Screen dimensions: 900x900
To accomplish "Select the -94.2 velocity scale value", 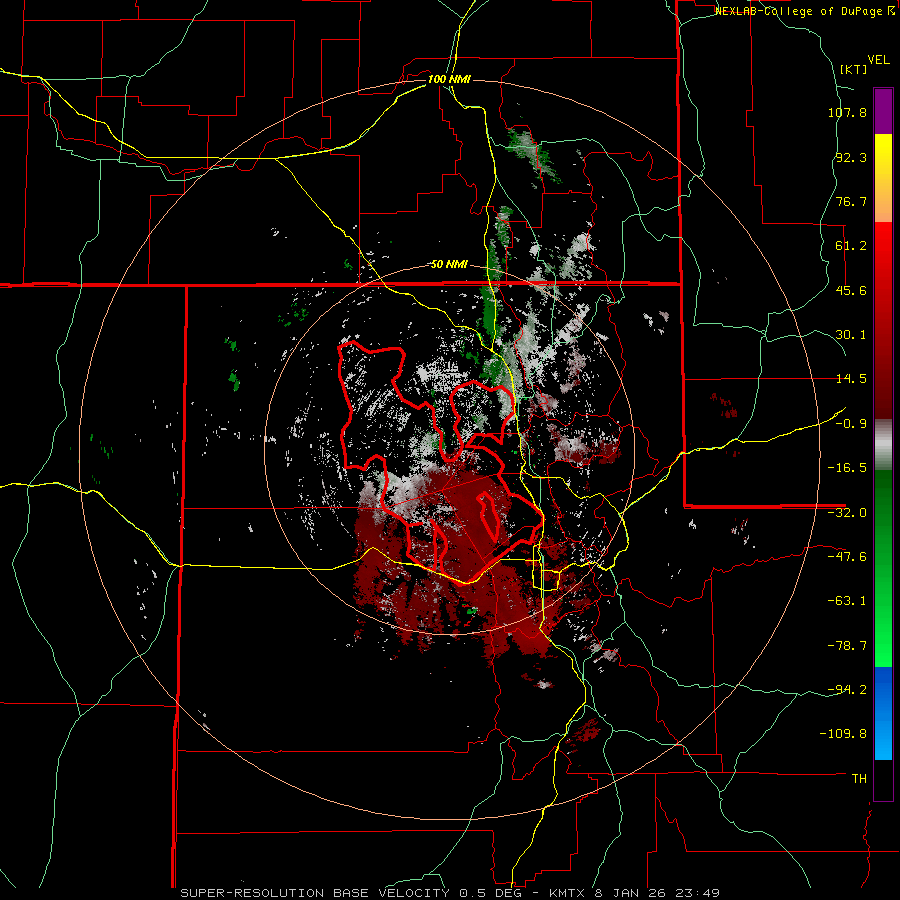I will 847,690.
